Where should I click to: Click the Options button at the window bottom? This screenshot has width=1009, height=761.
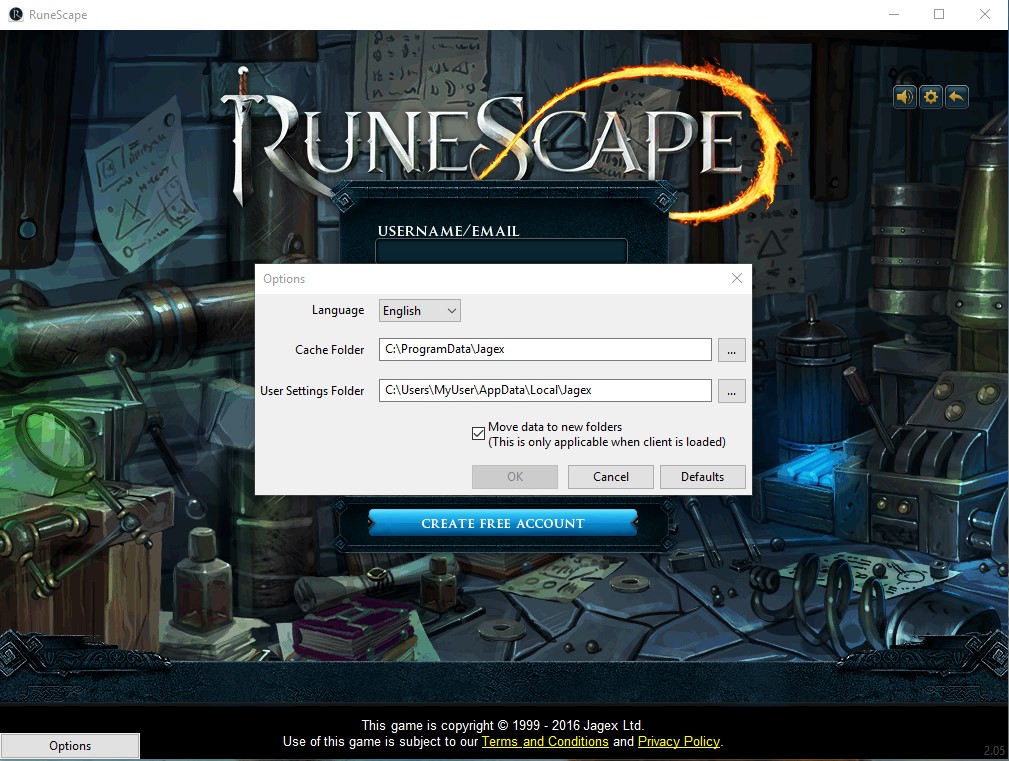pyautogui.click(x=70, y=746)
